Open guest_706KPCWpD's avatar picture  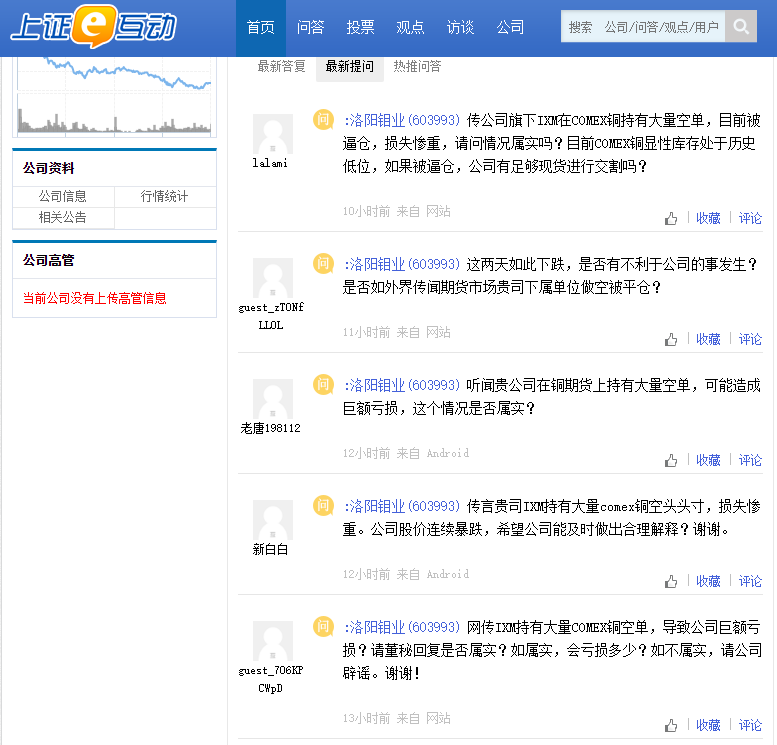[273, 641]
